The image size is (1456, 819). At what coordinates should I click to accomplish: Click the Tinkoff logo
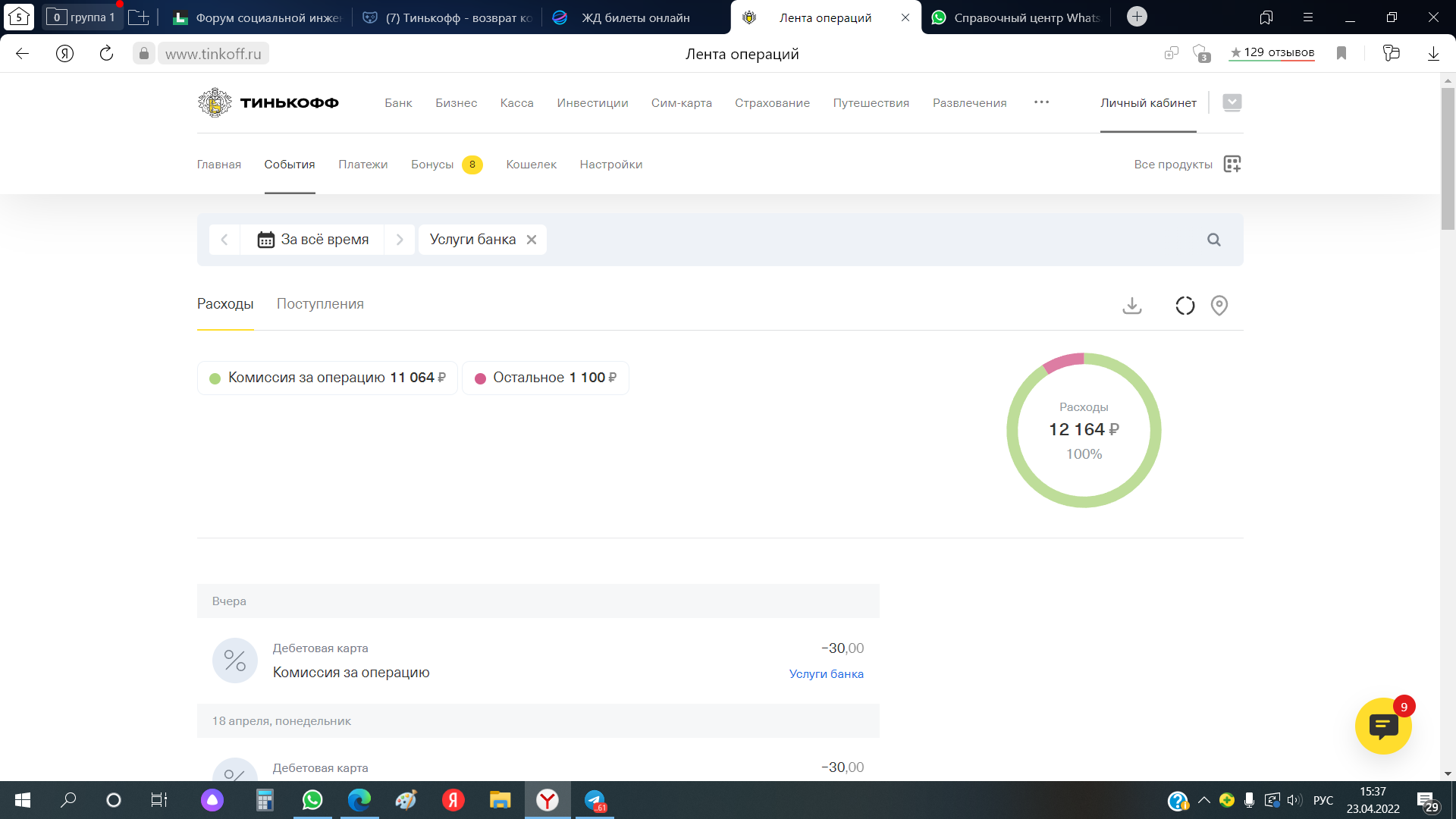(x=268, y=102)
